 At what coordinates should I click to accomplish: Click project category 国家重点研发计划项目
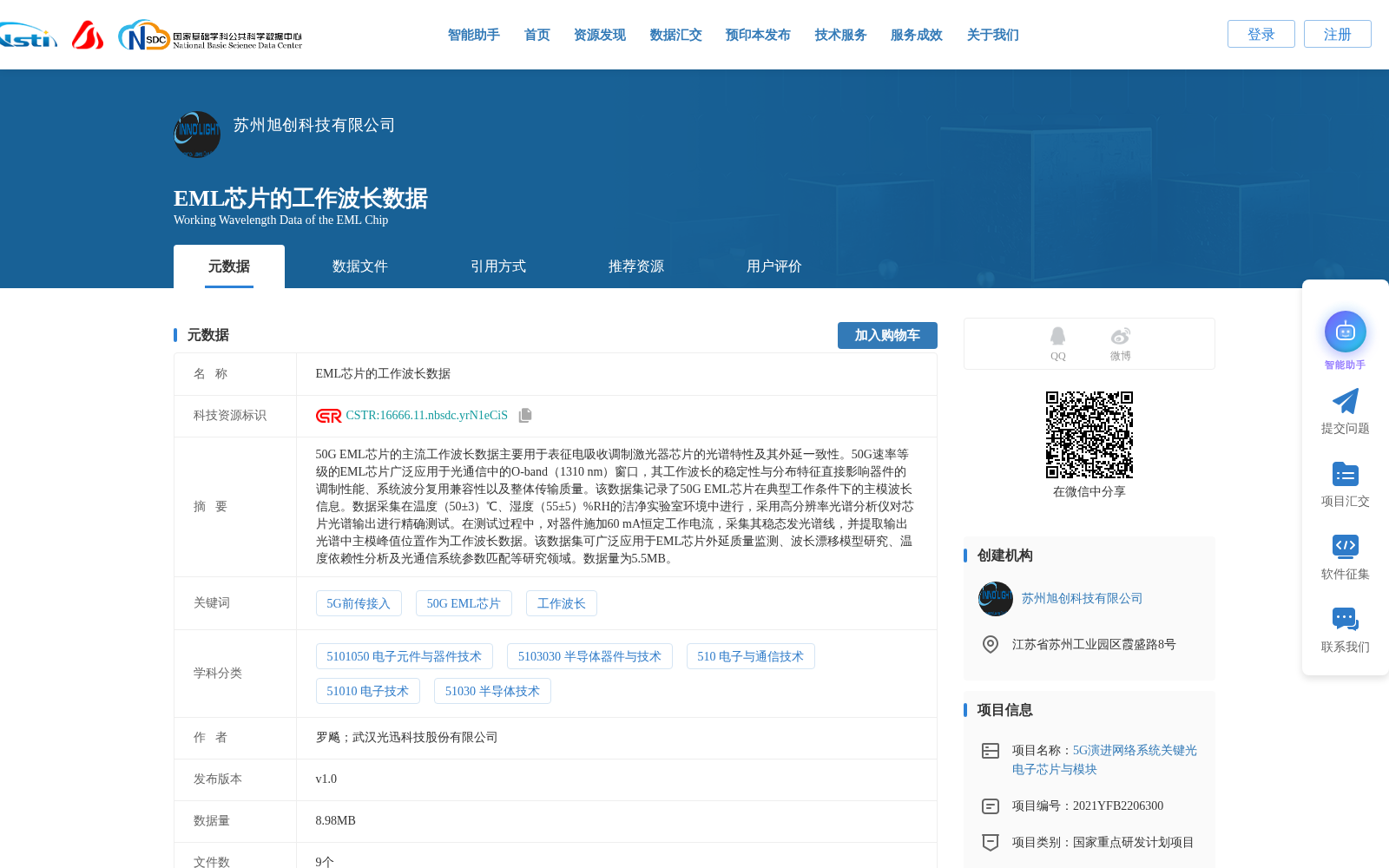coord(1134,843)
